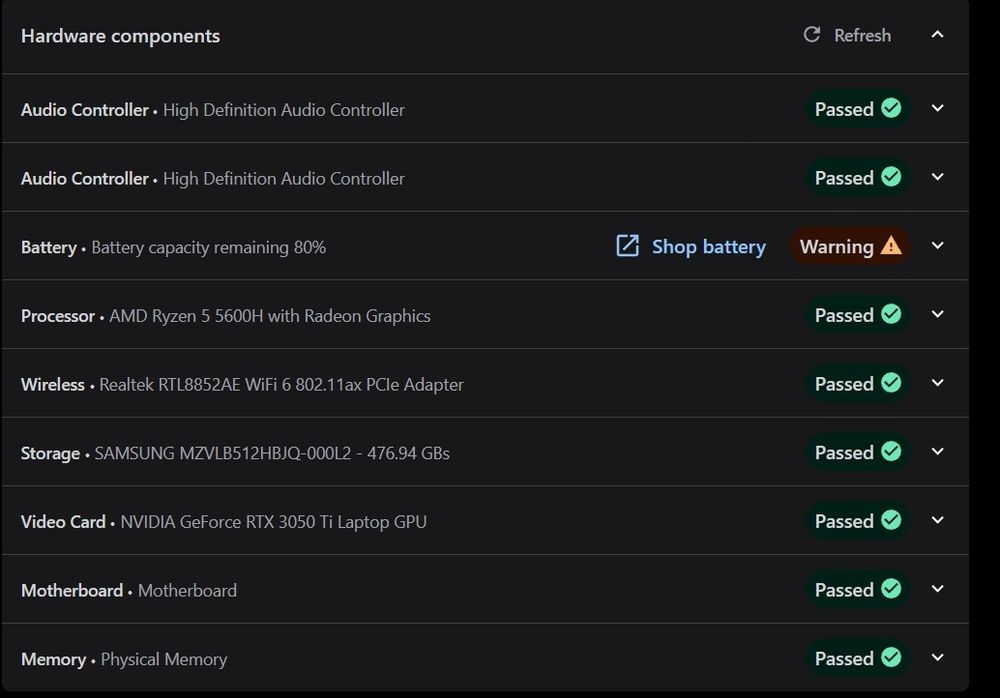1000x698 pixels.
Task: Click the Refresh button in the header
Action: [x=847, y=35]
